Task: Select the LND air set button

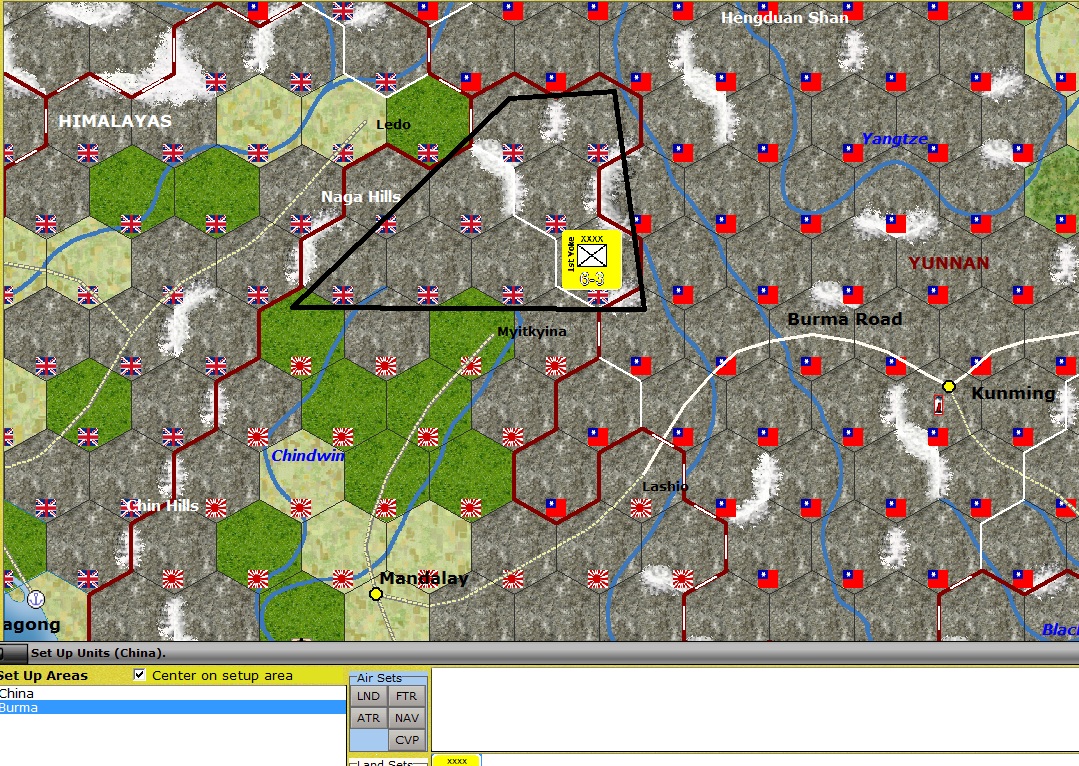Action: [368, 696]
